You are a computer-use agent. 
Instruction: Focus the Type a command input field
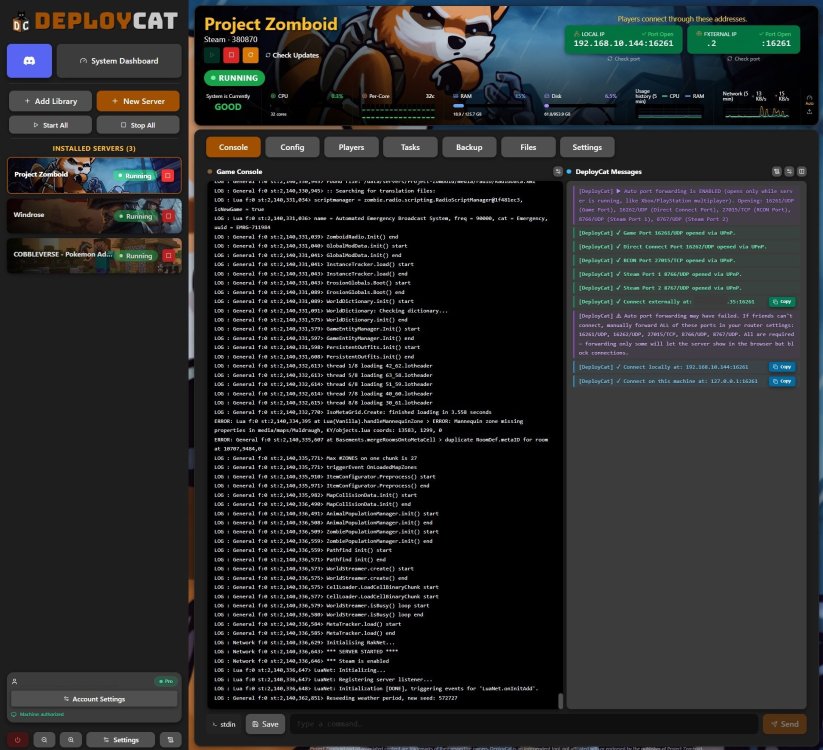click(x=524, y=724)
